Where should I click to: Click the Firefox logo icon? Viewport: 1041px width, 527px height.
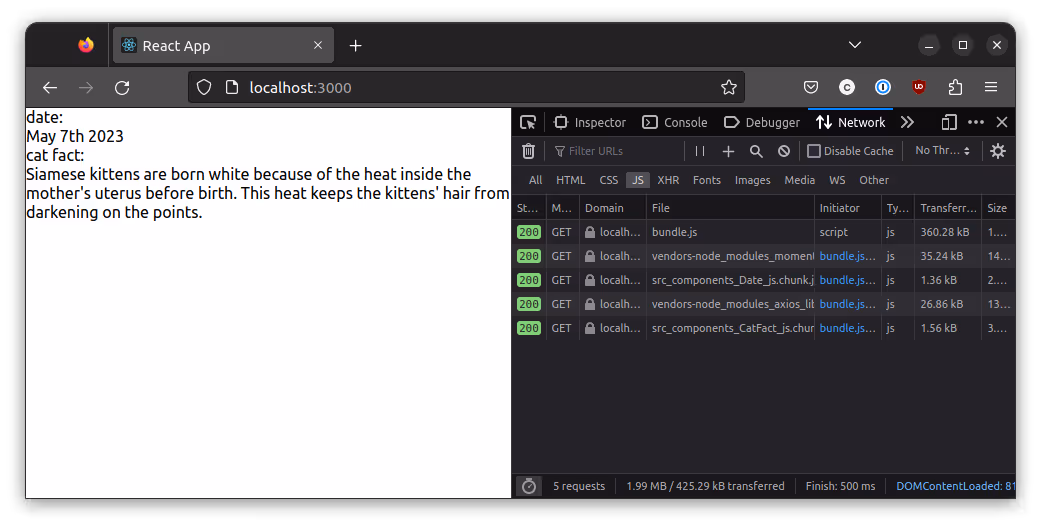(86, 45)
